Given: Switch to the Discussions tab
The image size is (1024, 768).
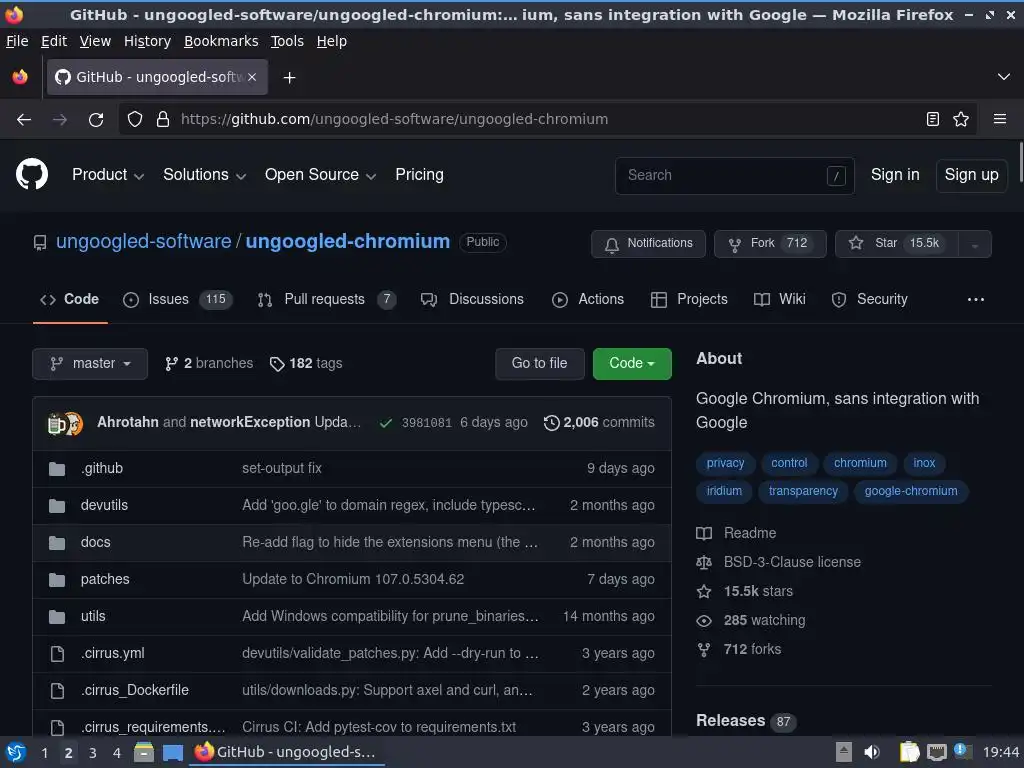Looking at the screenshot, I should click(472, 299).
